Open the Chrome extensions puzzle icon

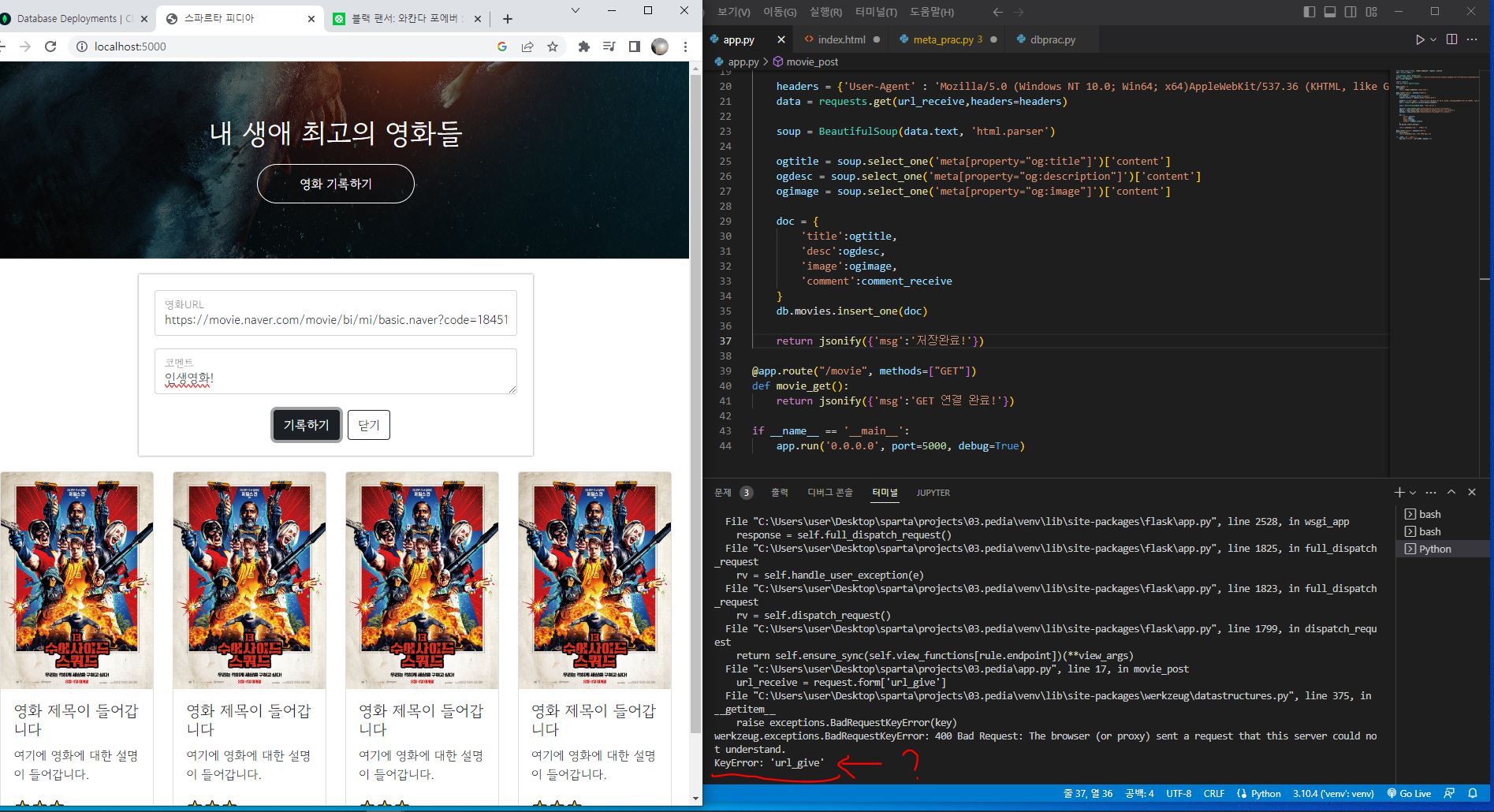pos(583,47)
